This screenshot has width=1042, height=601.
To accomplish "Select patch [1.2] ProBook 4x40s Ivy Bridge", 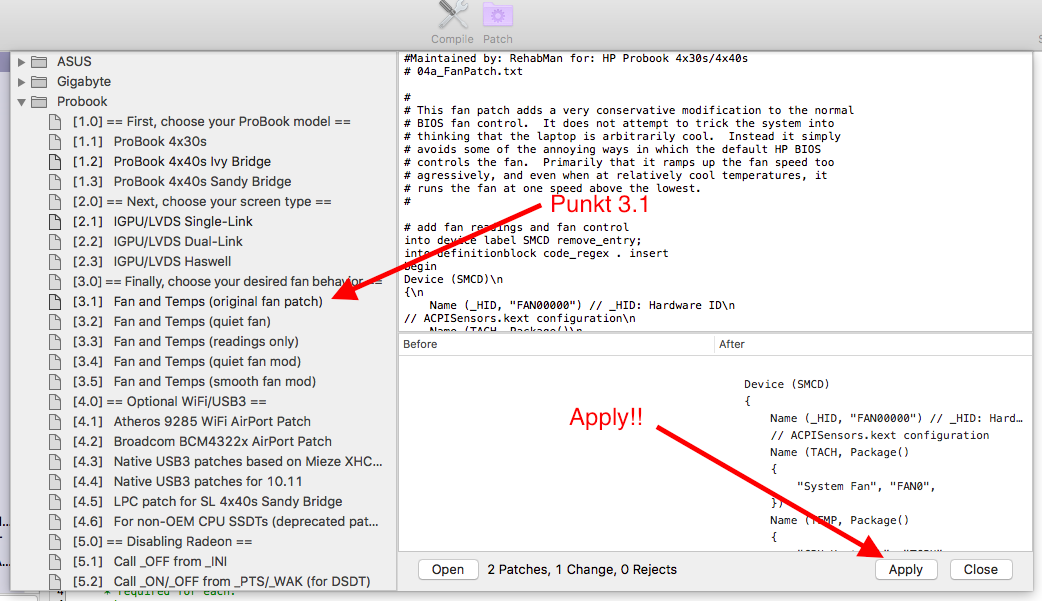I will pos(171,162).
